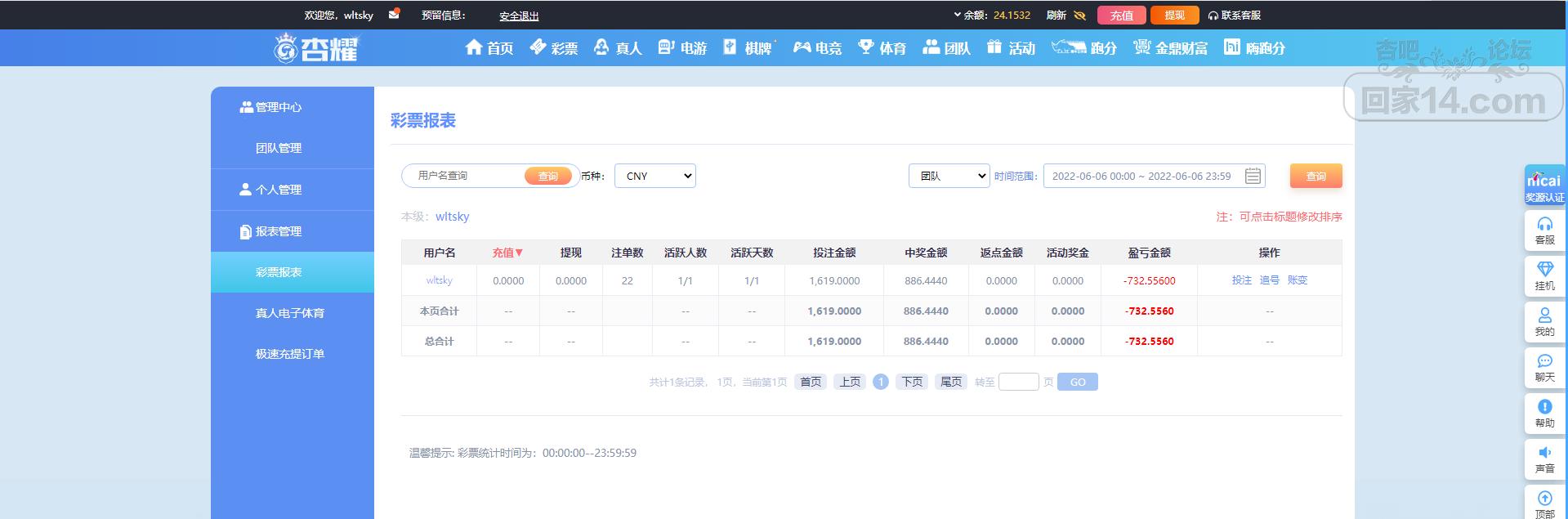
Task: Click the 尾页 last page button
Action: (951, 382)
